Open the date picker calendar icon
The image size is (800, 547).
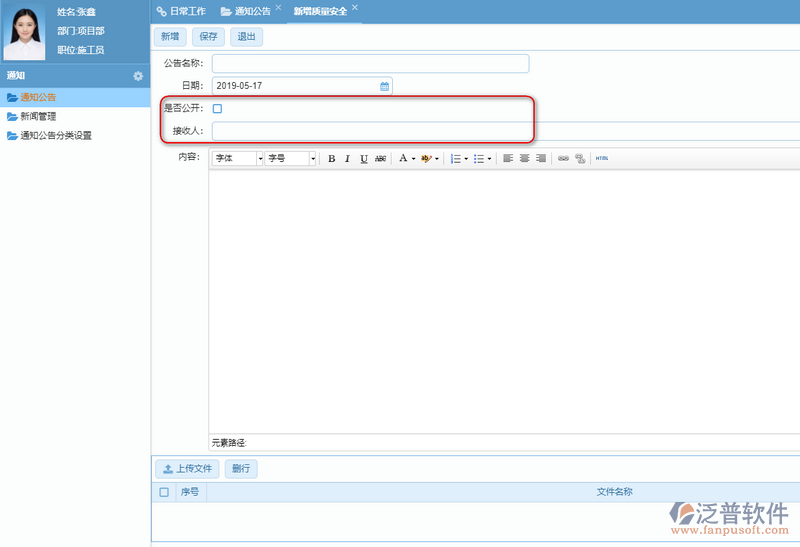pos(384,86)
